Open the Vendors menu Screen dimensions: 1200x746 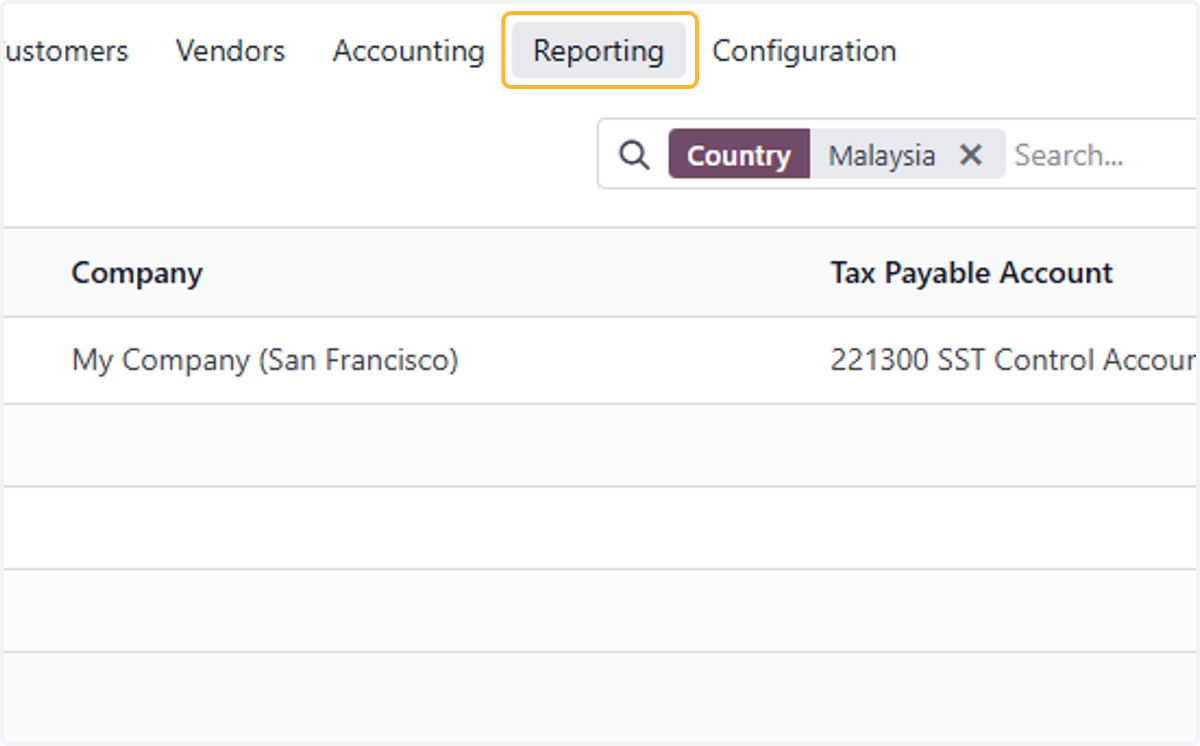click(230, 51)
